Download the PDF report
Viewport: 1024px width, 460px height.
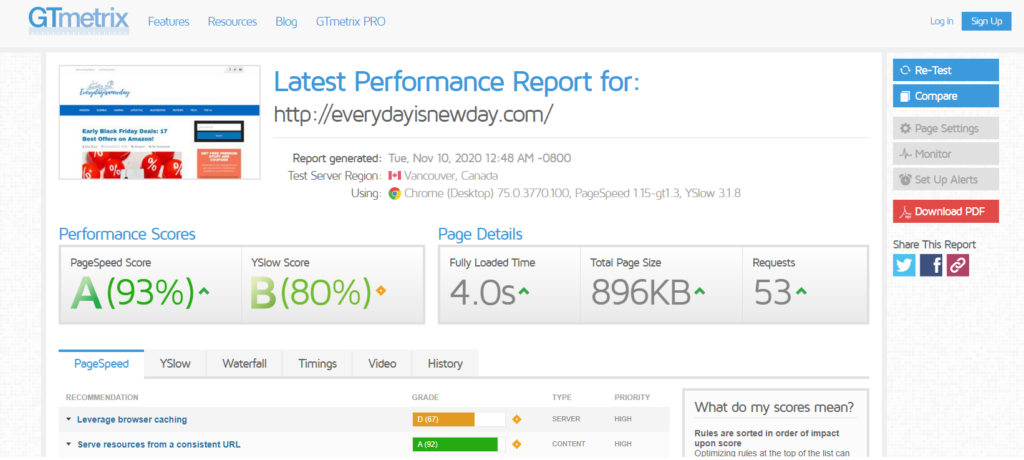[946, 212]
